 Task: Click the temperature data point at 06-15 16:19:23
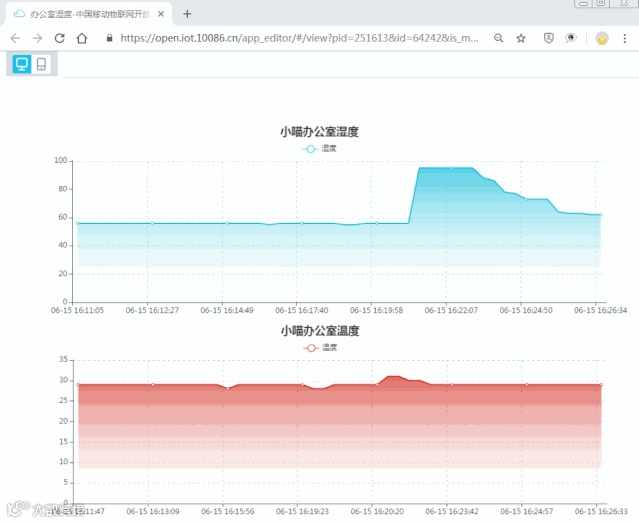pyautogui.click(x=302, y=384)
